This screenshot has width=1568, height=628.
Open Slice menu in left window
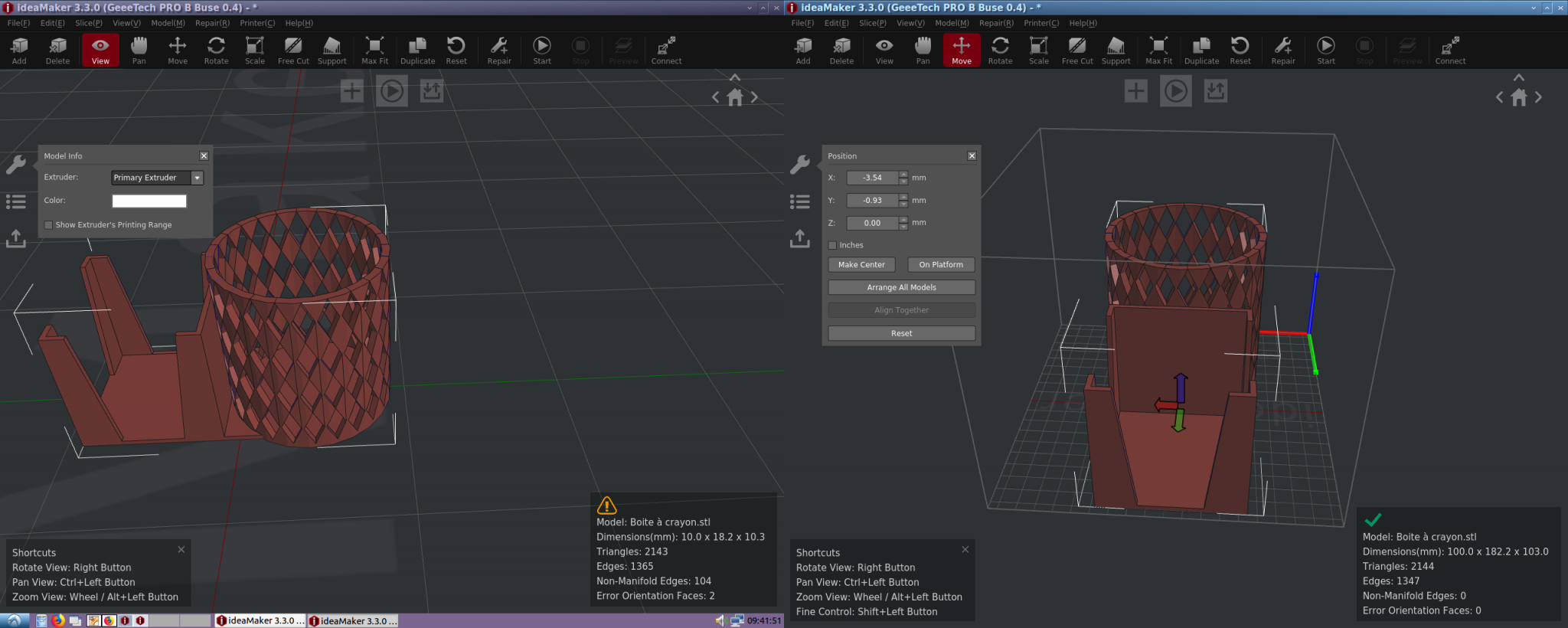[x=89, y=23]
